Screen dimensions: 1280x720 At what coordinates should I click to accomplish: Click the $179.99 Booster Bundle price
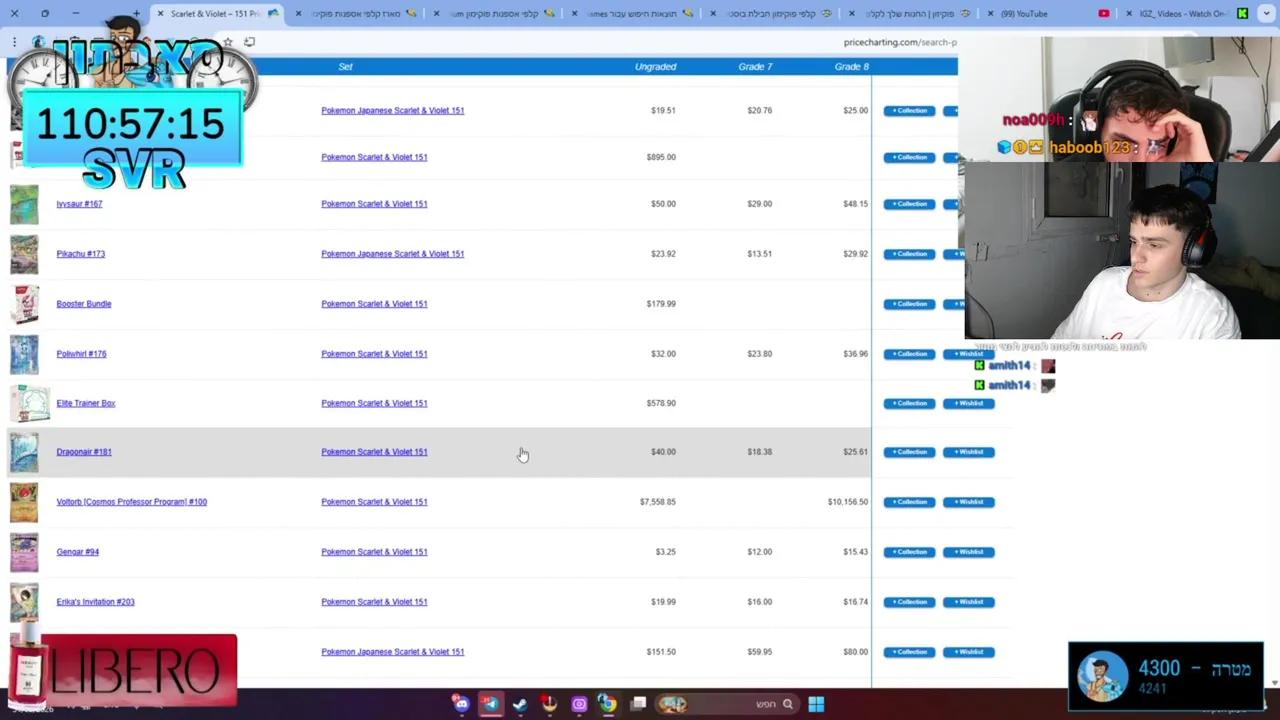(661, 304)
